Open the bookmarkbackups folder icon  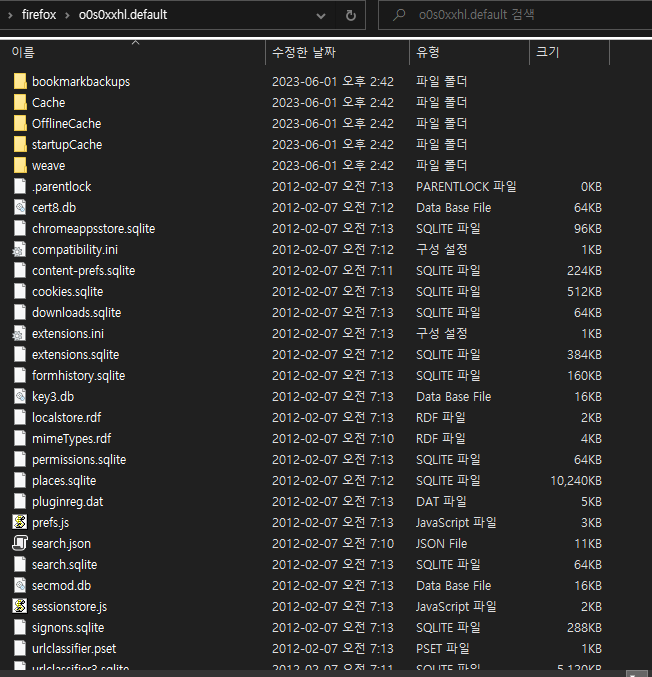(20, 81)
